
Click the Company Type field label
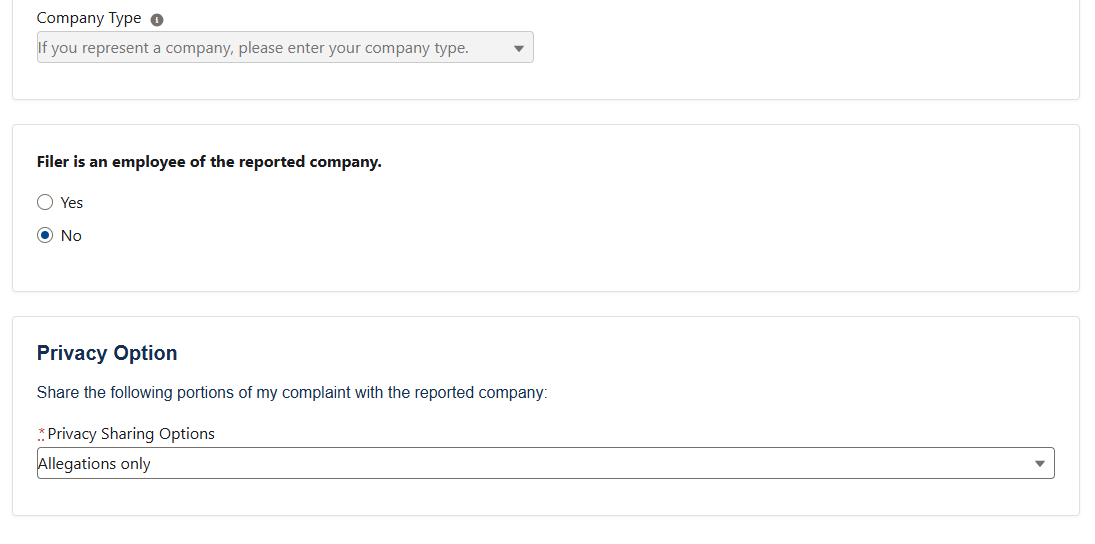(x=89, y=19)
